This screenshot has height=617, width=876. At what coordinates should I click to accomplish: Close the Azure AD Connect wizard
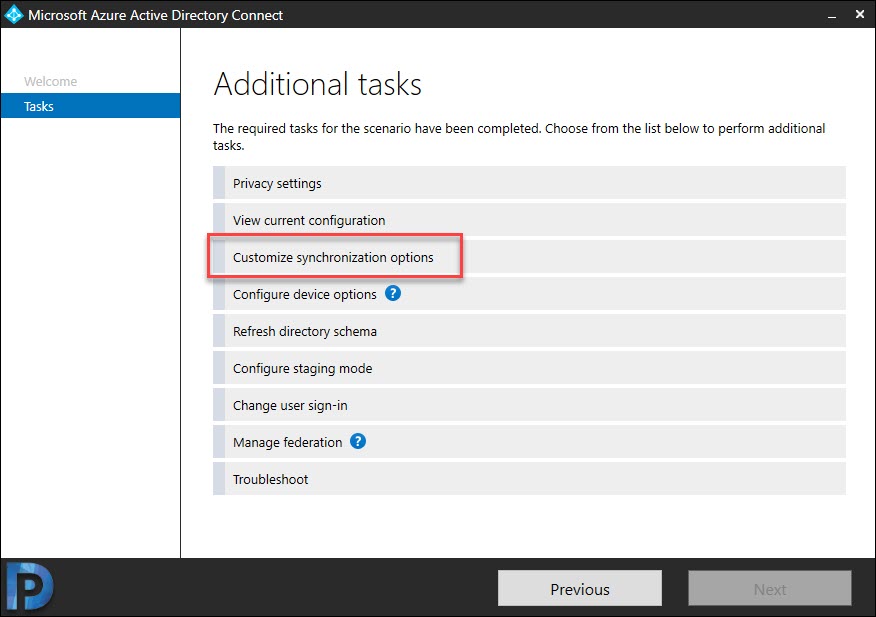(860, 15)
